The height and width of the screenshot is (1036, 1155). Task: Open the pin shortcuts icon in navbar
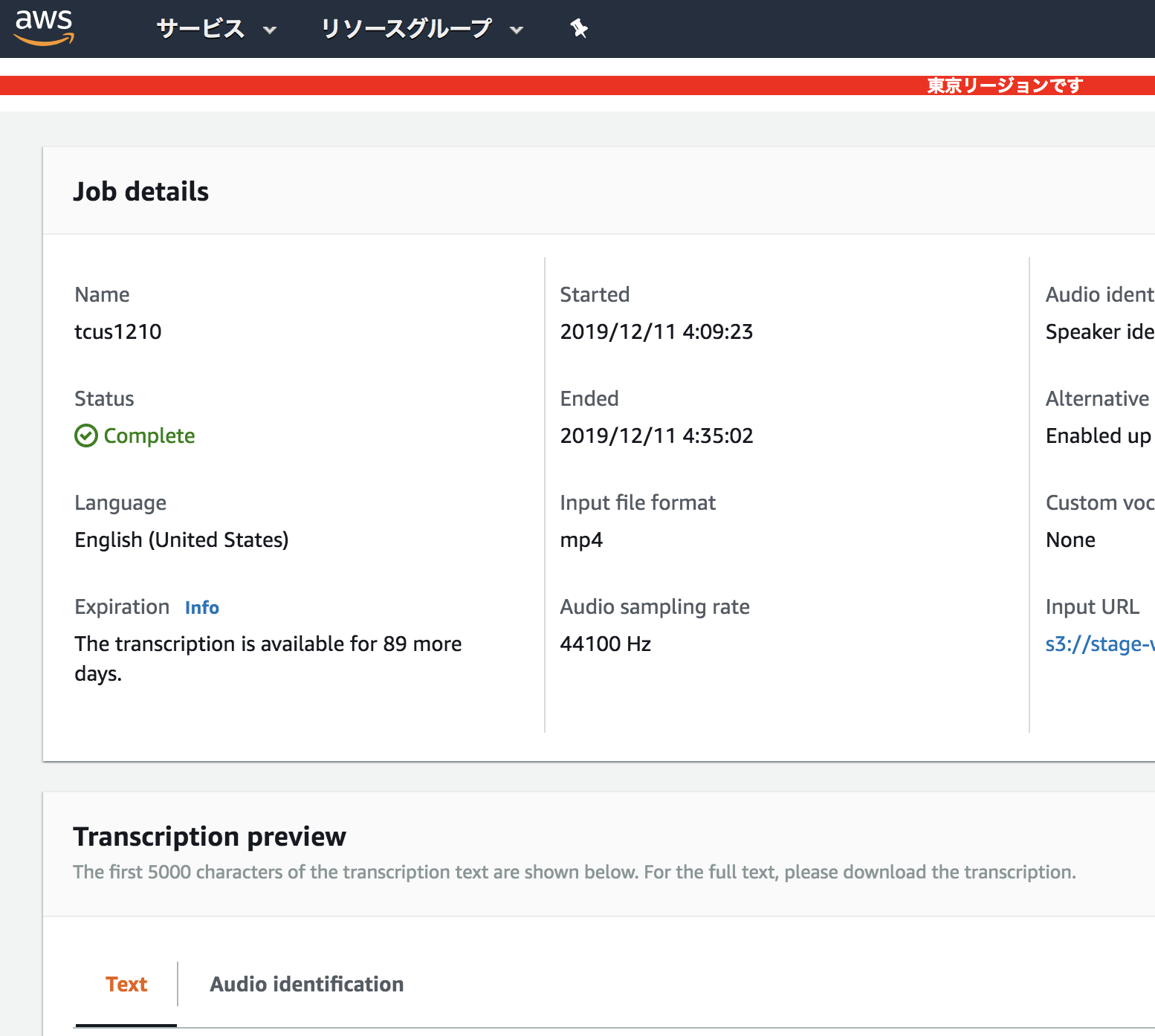click(579, 29)
